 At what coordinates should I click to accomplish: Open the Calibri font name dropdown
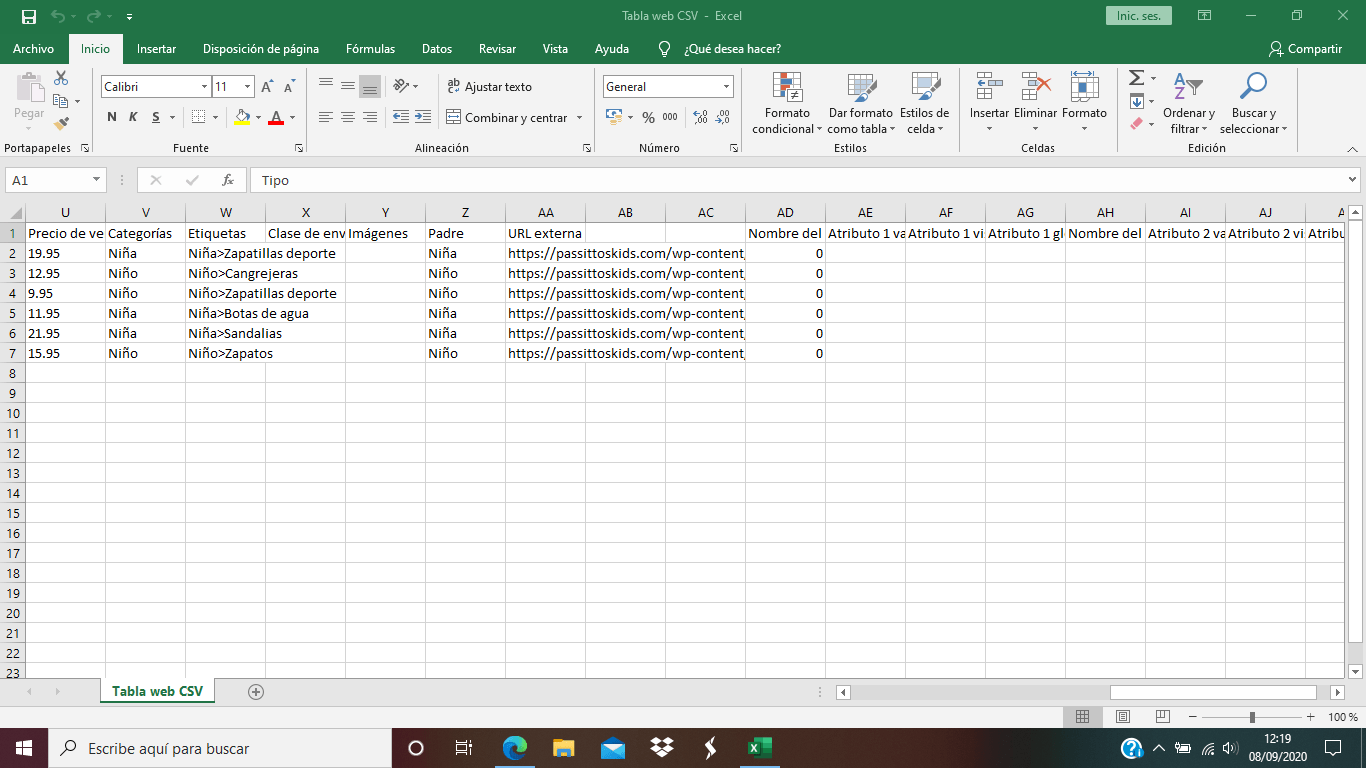click(204, 87)
